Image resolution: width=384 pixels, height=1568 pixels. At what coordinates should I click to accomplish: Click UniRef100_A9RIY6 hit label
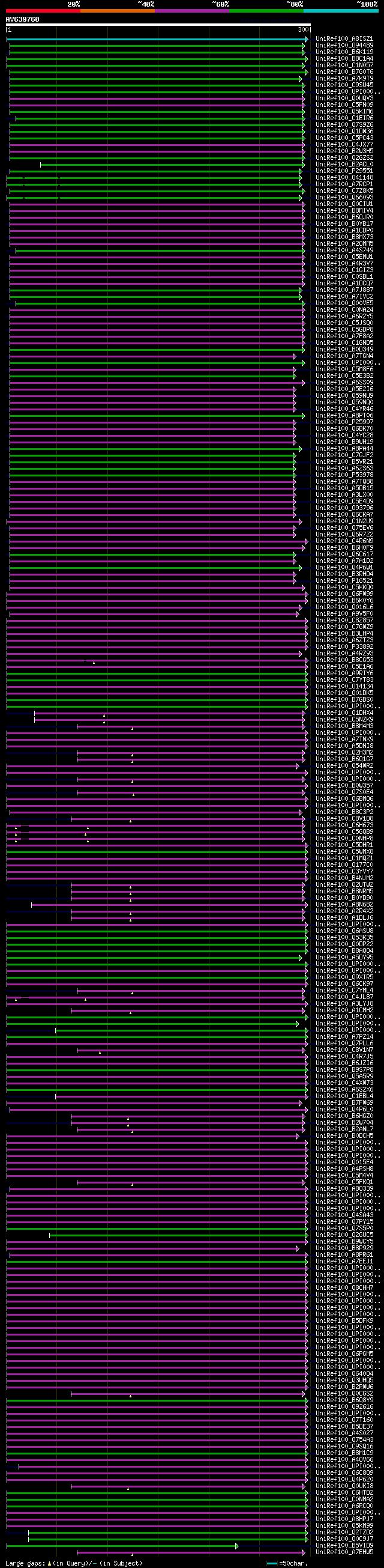click(x=344, y=673)
